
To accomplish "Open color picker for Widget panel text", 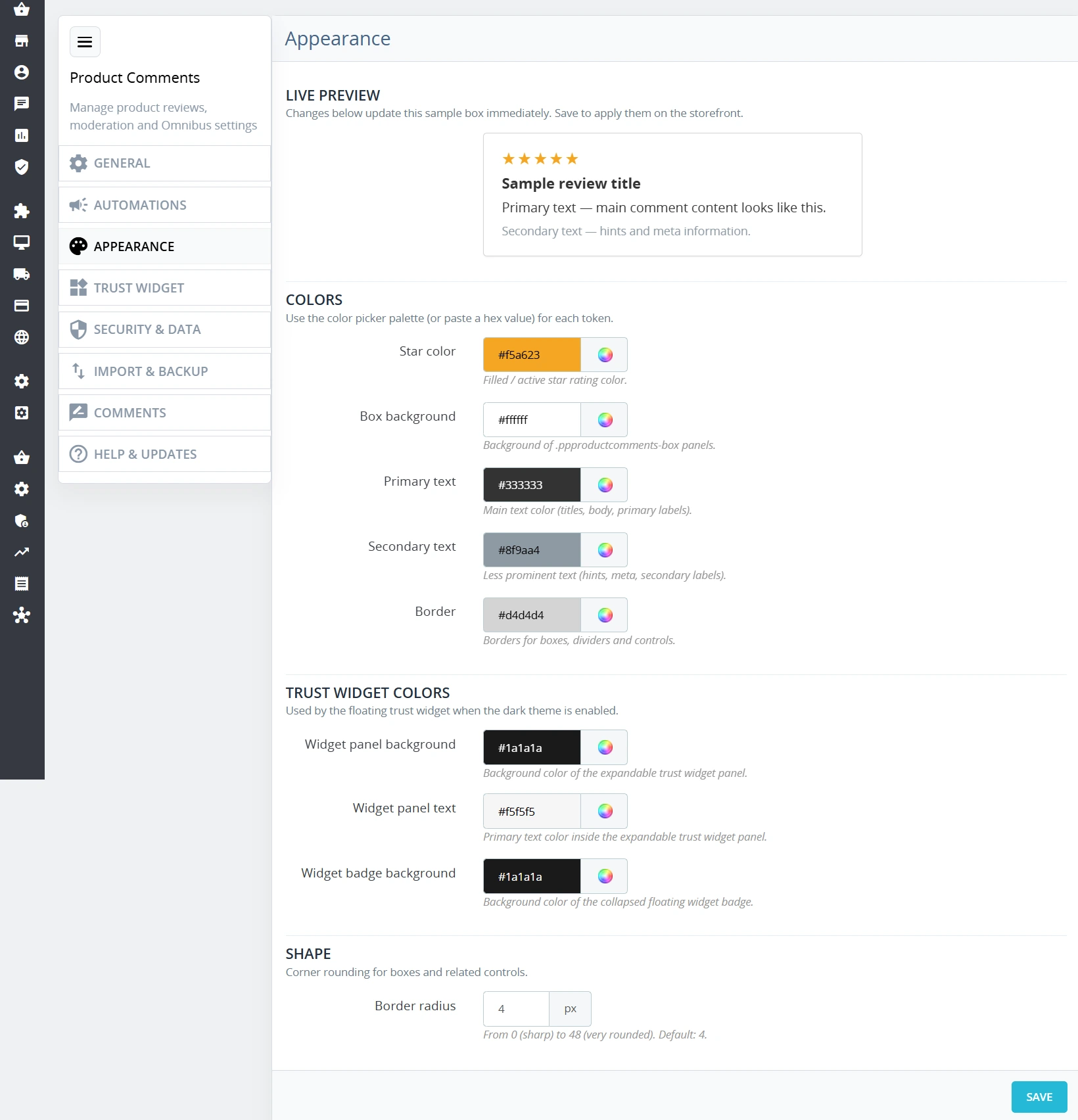I will point(605,811).
